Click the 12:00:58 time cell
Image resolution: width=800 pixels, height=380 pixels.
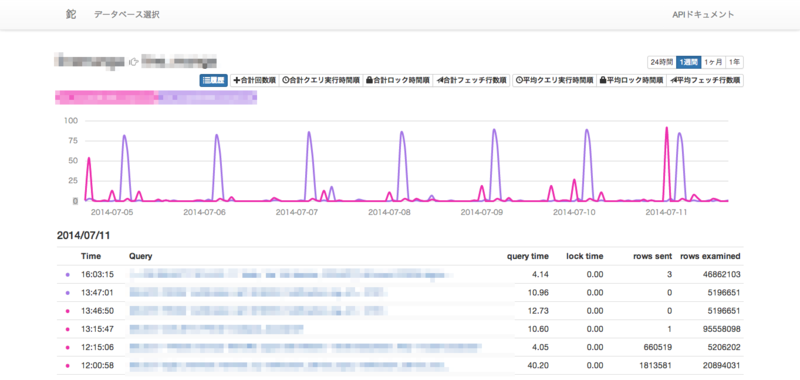point(97,365)
